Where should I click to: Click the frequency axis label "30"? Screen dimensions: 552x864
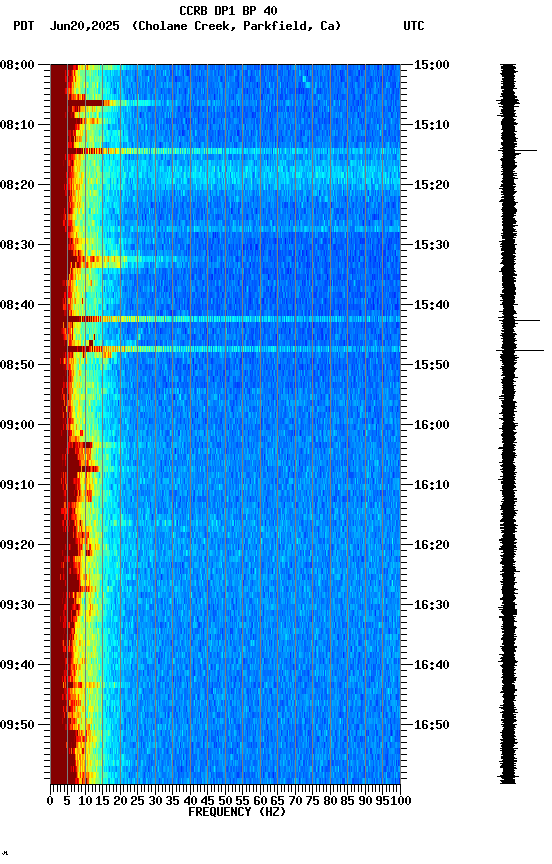tap(155, 801)
